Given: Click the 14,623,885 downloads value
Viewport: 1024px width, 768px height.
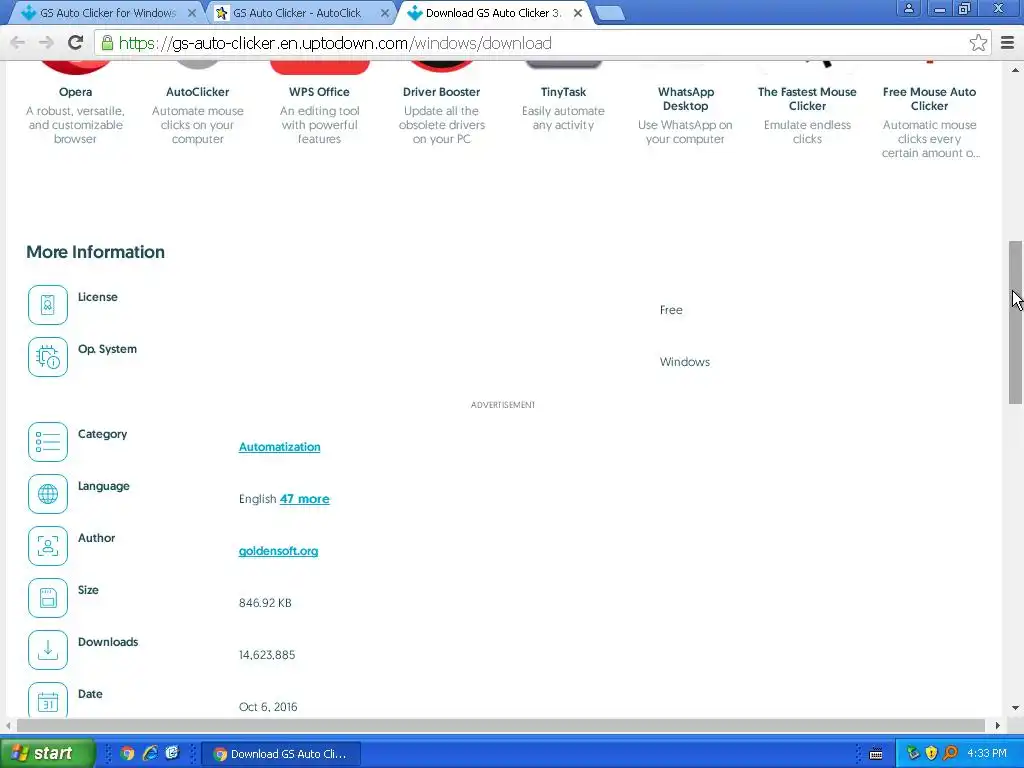Looking at the screenshot, I should tap(267, 655).
